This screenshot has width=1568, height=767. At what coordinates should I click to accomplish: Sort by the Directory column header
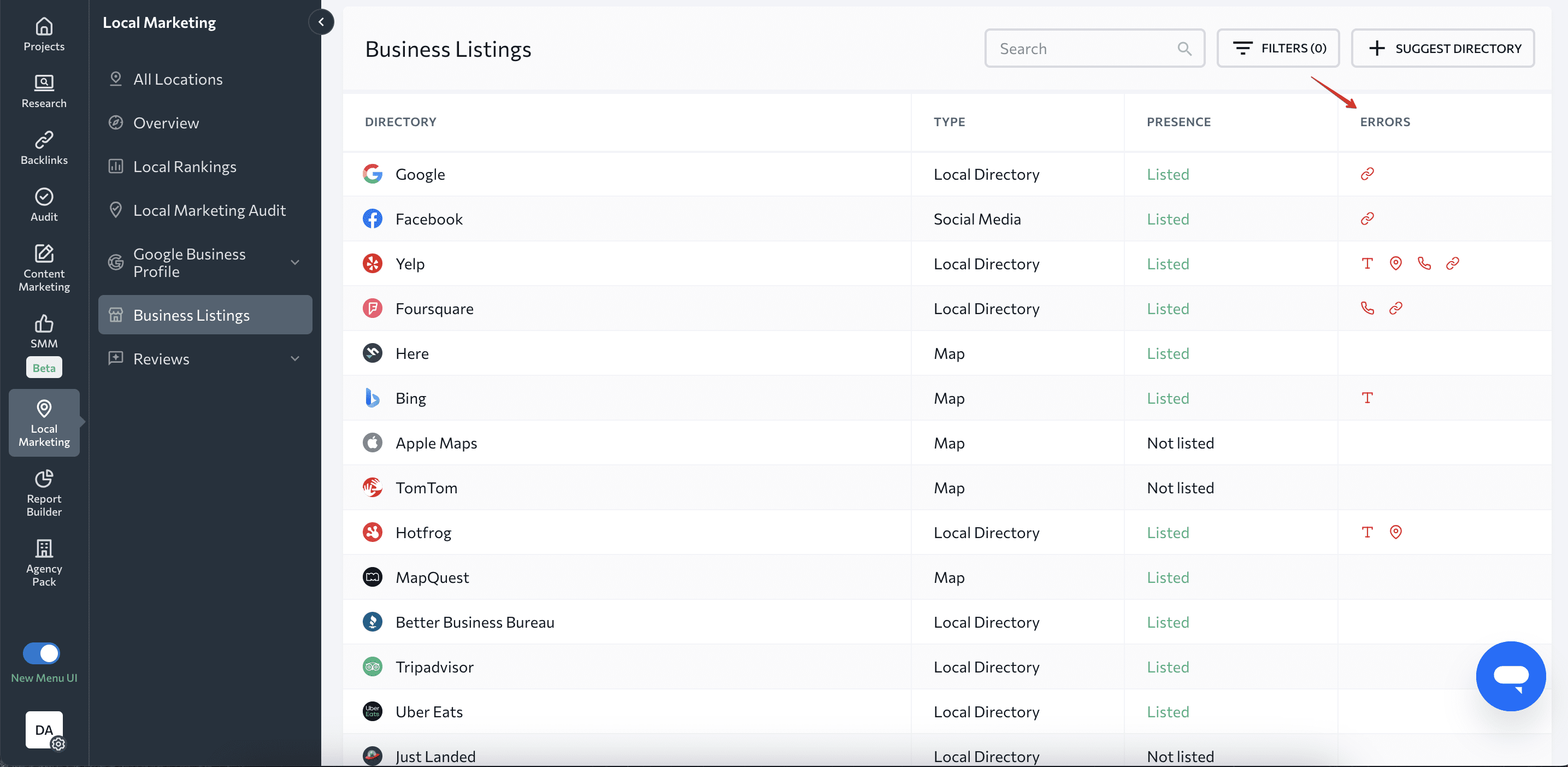(400, 122)
